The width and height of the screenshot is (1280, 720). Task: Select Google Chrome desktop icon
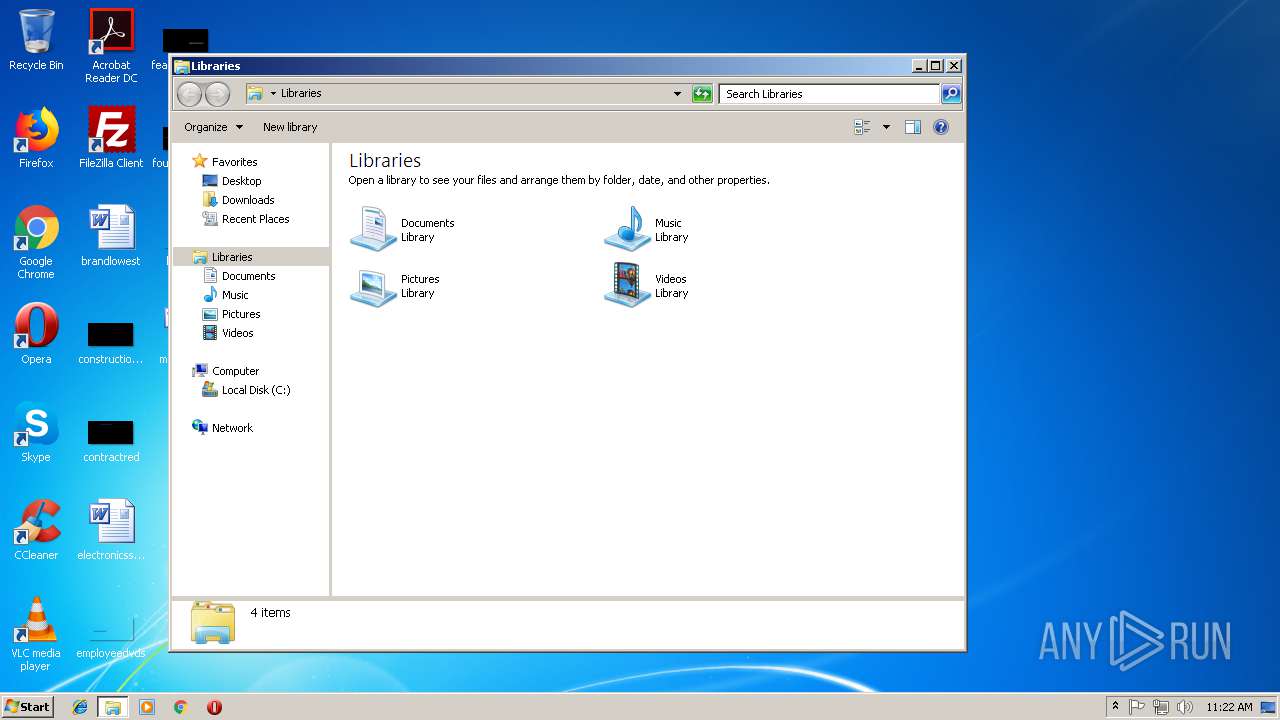coord(36,243)
